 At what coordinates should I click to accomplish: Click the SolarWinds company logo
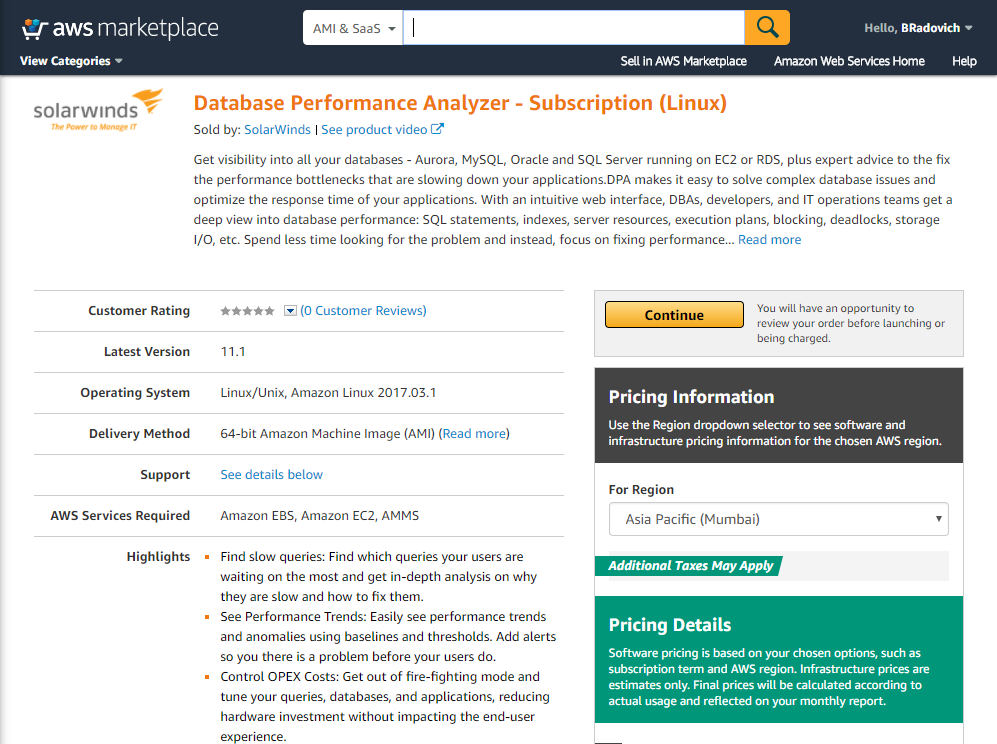coord(97,111)
